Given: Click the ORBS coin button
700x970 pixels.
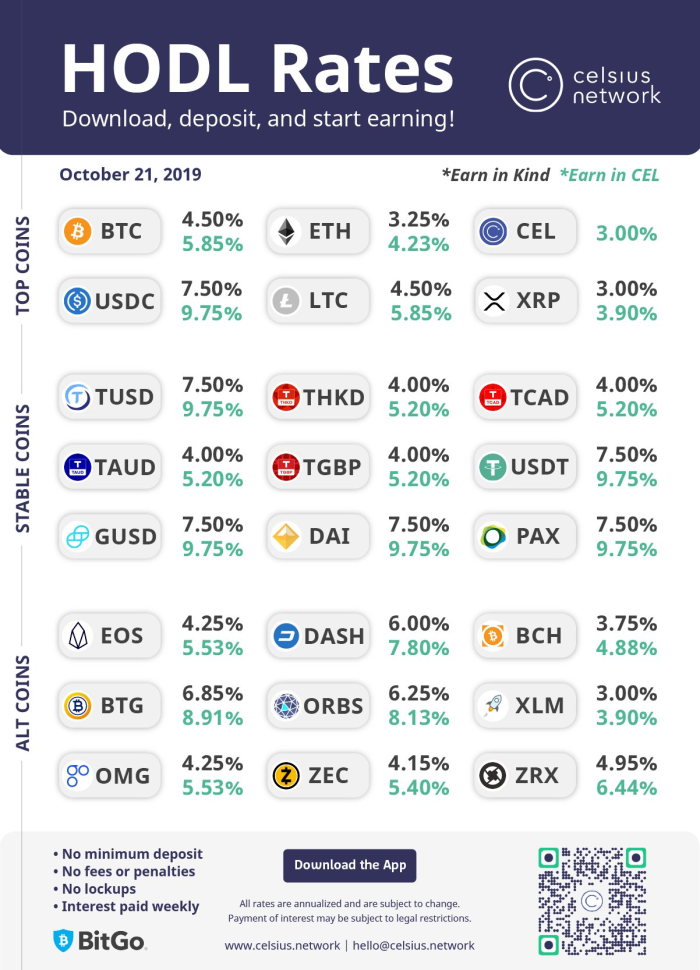Looking at the screenshot, I should point(318,705).
